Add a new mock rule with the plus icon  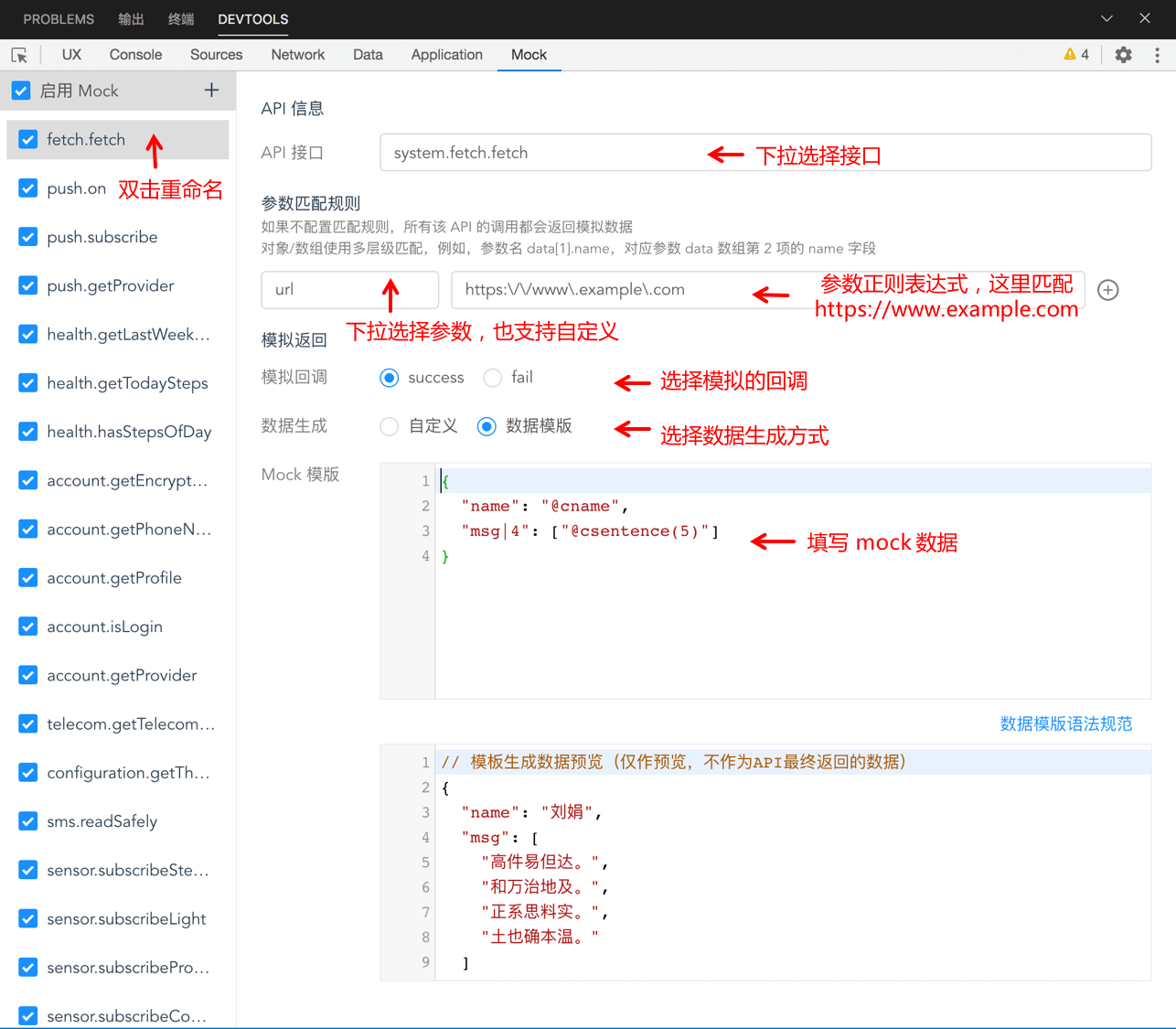(x=211, y=91)
